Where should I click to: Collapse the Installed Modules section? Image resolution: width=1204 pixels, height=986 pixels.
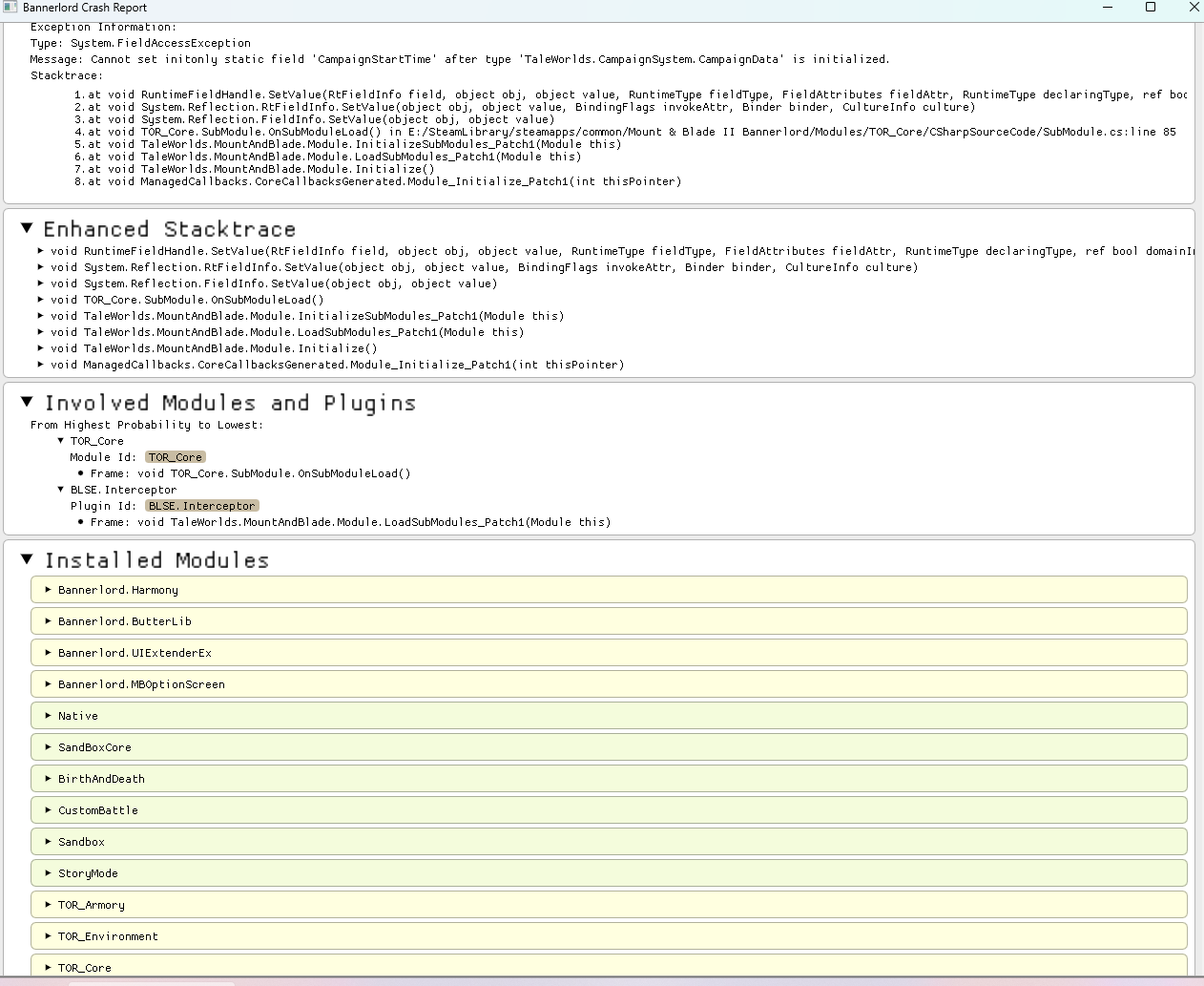[27, 558]
